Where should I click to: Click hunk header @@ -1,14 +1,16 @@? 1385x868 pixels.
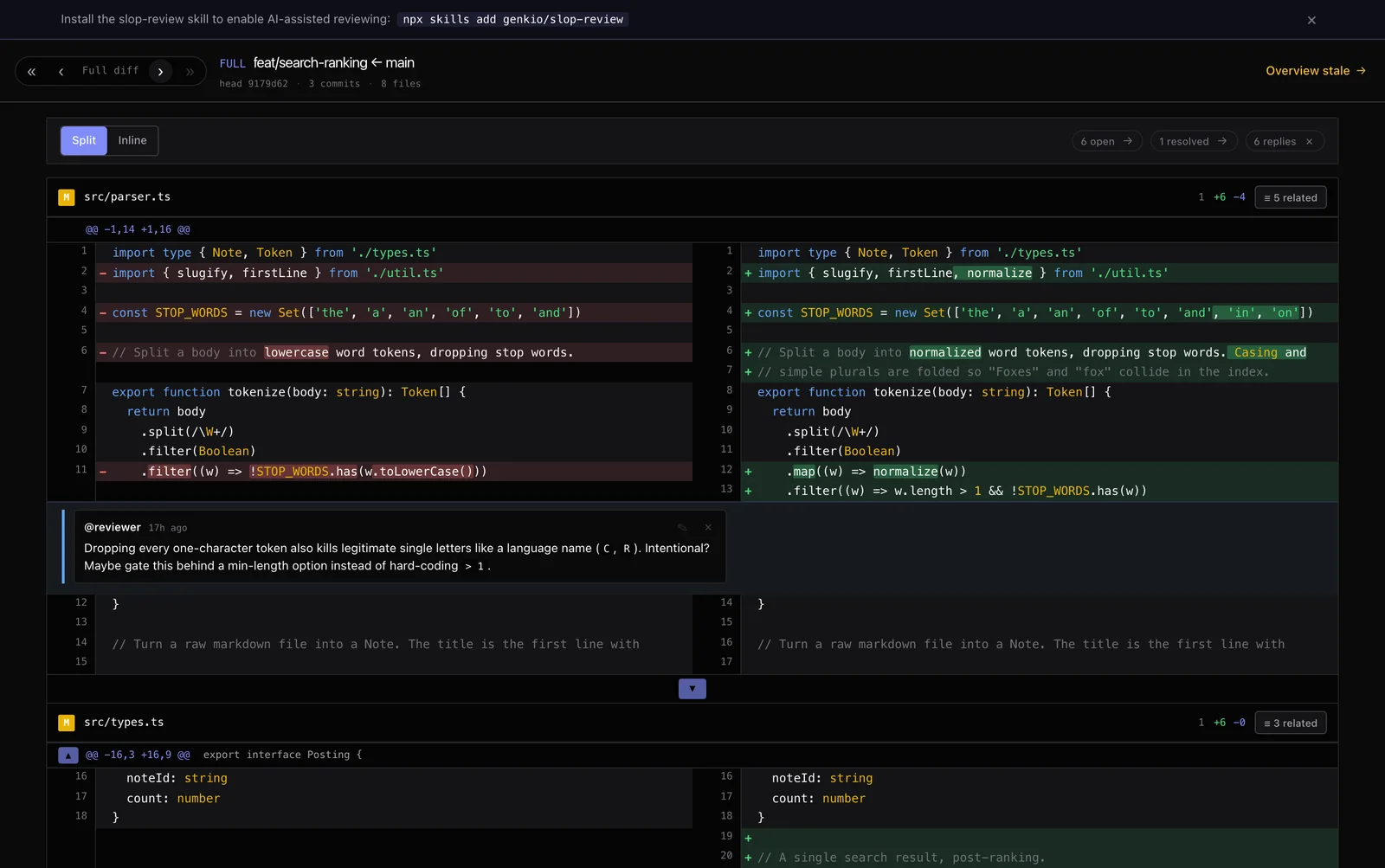click(x=138, y=229)
